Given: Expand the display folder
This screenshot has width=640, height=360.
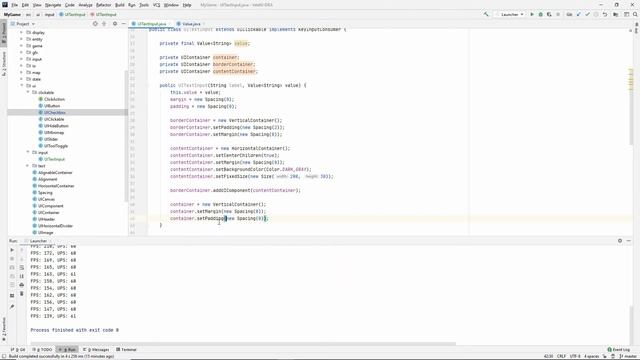Looking at the screenshot, I should point(21,32).
